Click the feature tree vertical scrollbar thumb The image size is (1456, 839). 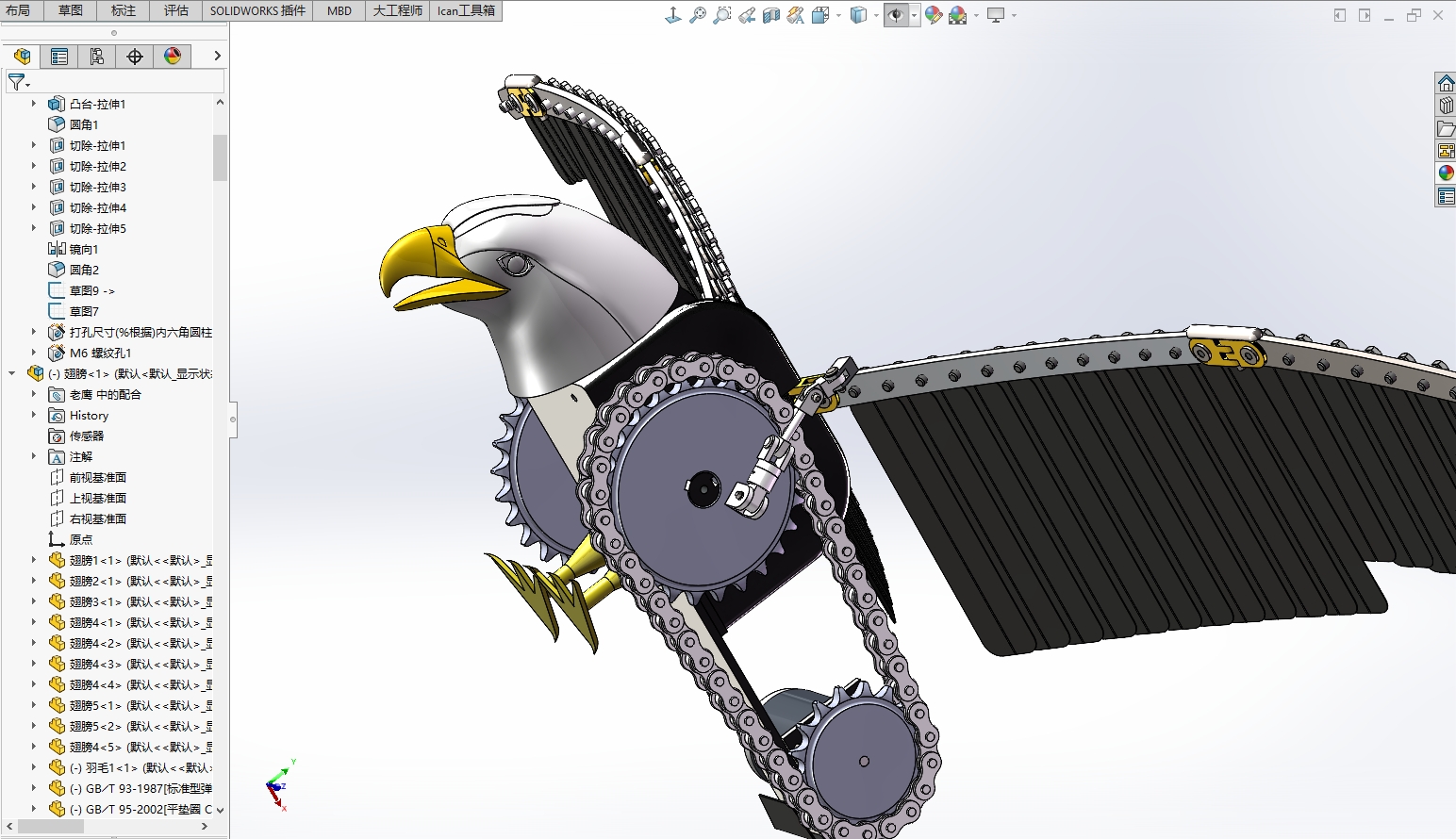tap(220, 156)
